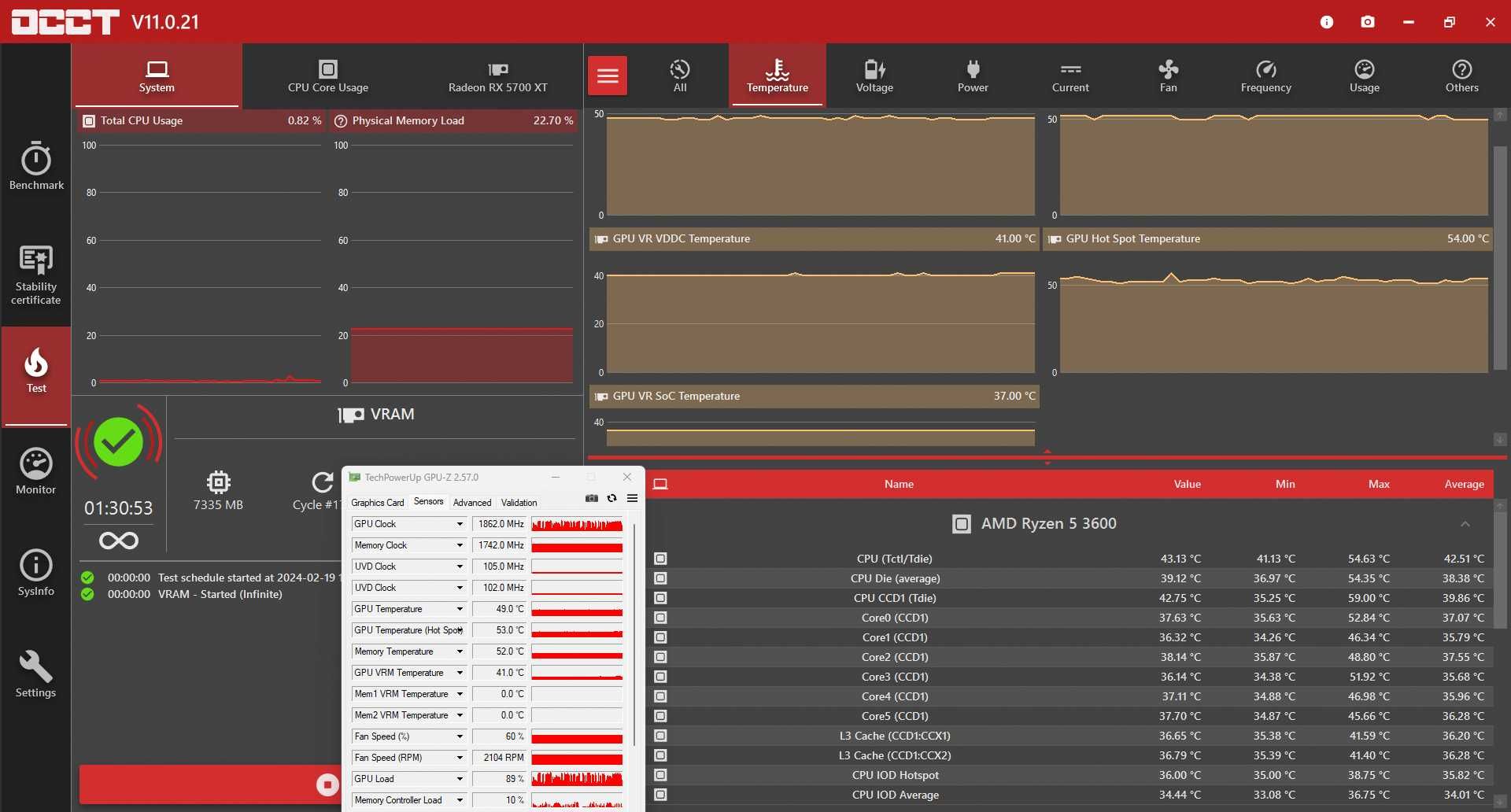Select the GPU-Z Sensors tab

click(428, 501)
